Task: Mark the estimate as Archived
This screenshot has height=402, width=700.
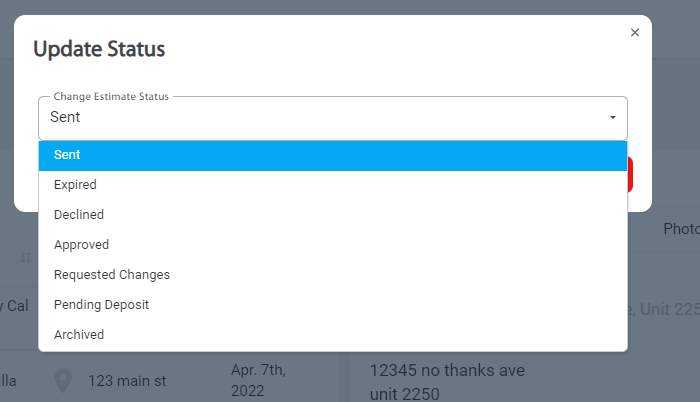Action: (x=333, y=335)
